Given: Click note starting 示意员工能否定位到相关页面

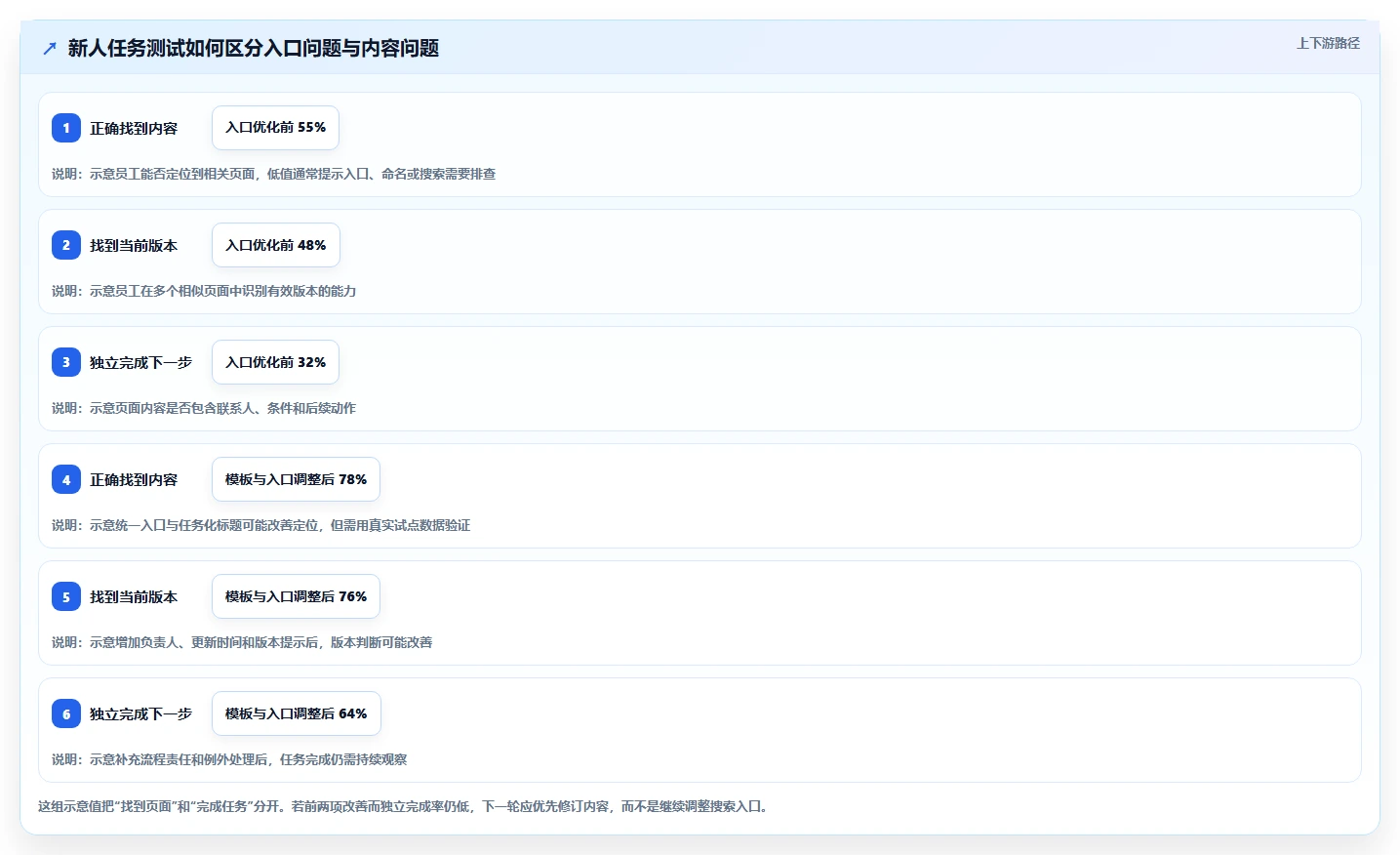Looking at the screenshot, I should pos(274,174).
